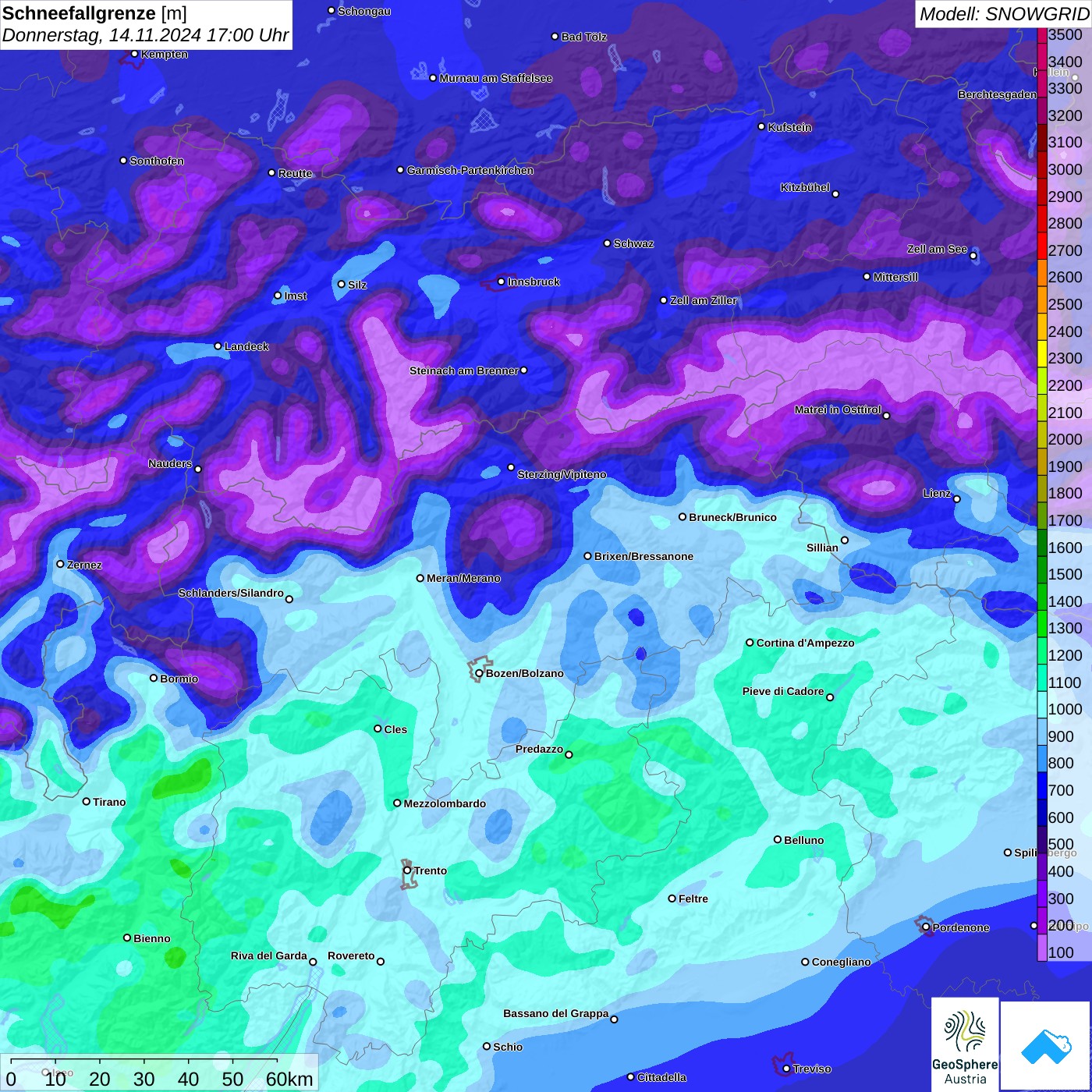Click the Sterzing/Vipiteno label
Viewport: 1092px width, 1092px height.
(562, 474)
